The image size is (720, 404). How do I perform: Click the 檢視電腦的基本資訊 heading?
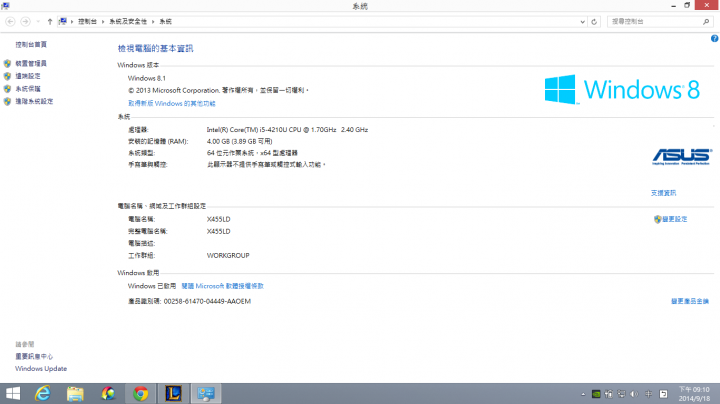pos(155,49)
